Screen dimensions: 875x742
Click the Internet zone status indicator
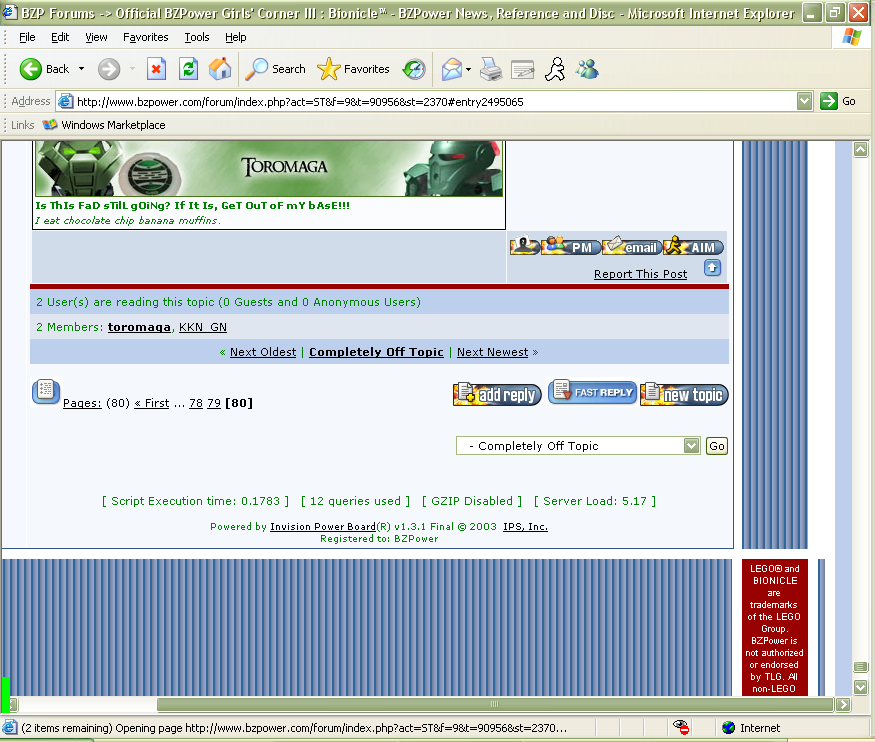[x=751, y=727]
